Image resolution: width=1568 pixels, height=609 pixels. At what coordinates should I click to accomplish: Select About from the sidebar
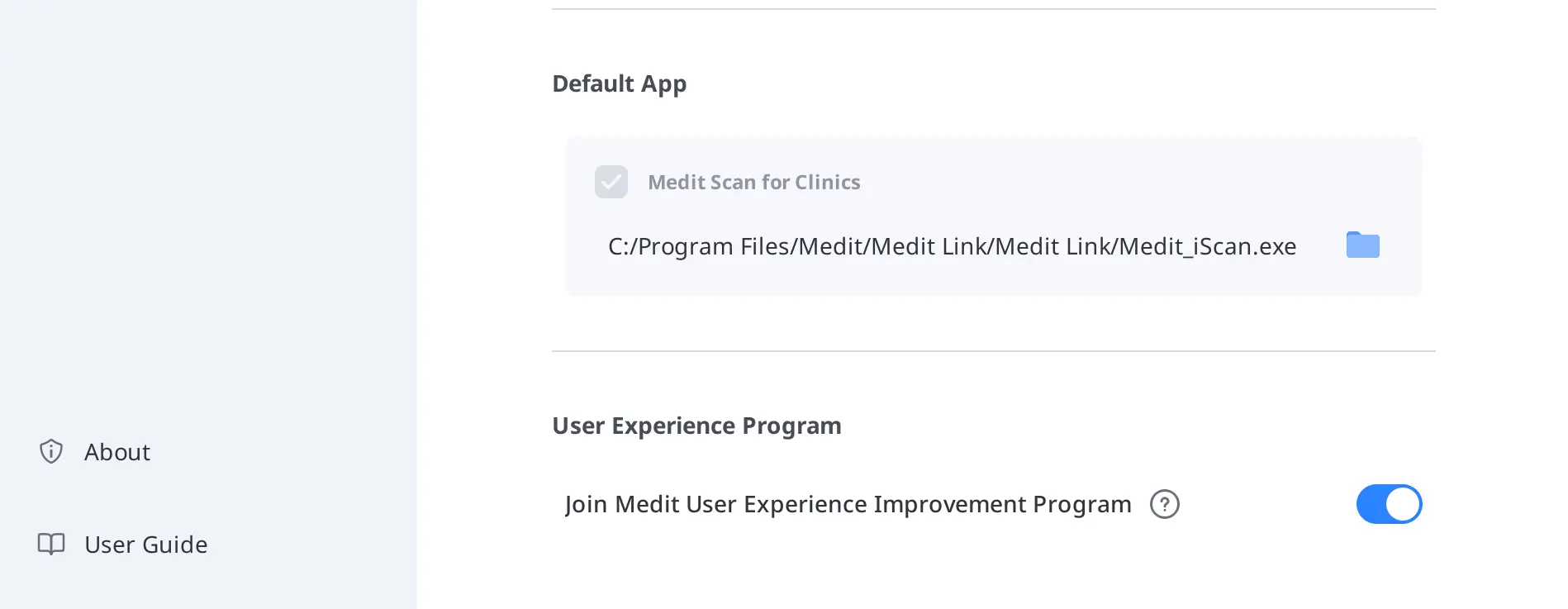pyautogui.click(x=116, y=452)
